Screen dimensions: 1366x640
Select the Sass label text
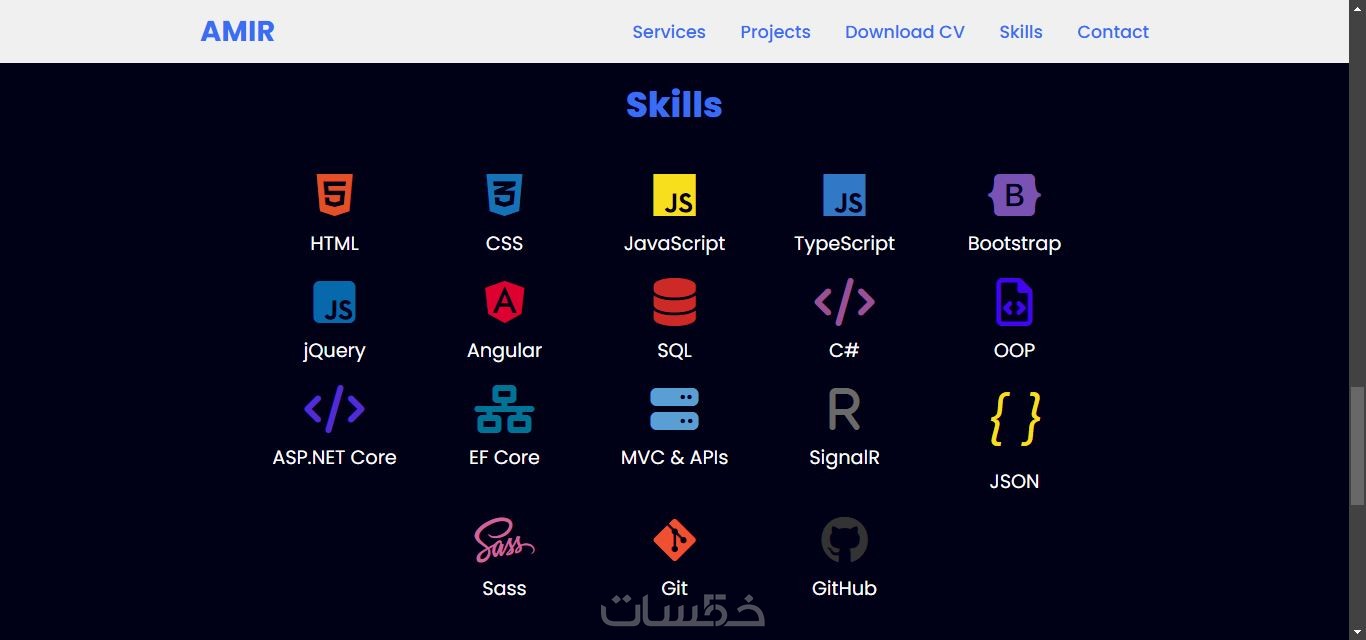(504, 588)
